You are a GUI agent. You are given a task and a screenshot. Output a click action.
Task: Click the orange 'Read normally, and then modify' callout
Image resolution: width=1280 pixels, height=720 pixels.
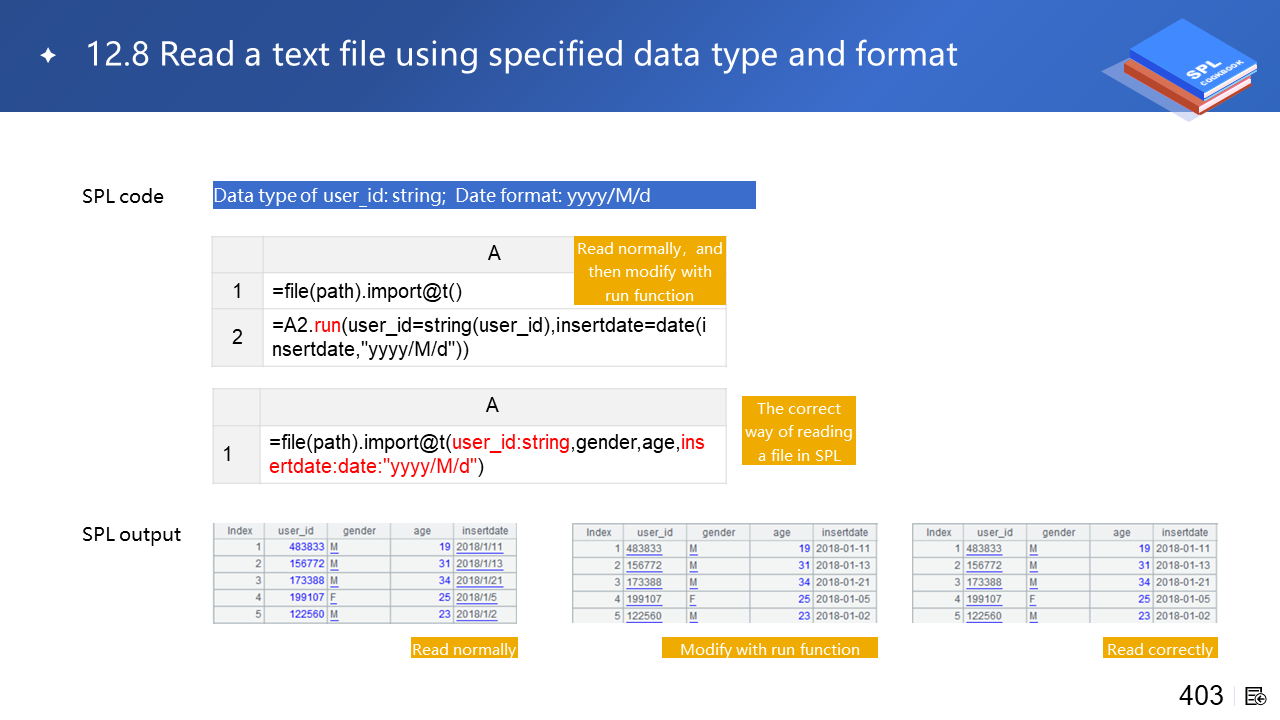649,271
